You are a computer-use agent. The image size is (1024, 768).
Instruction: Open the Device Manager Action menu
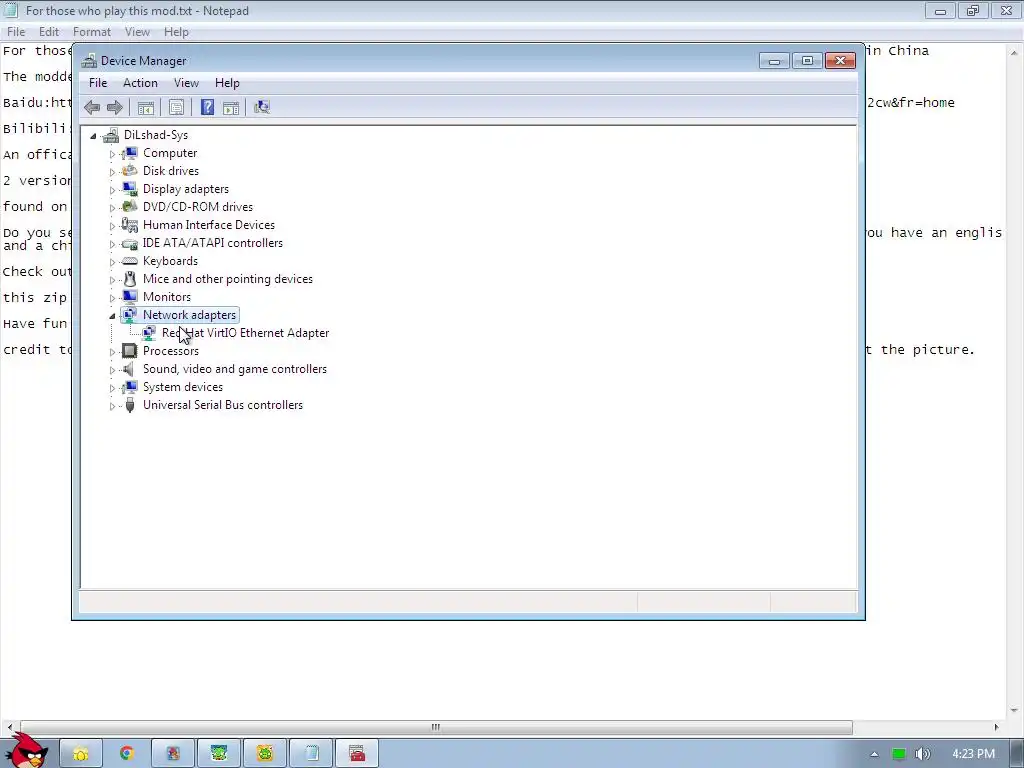point(140,83)
